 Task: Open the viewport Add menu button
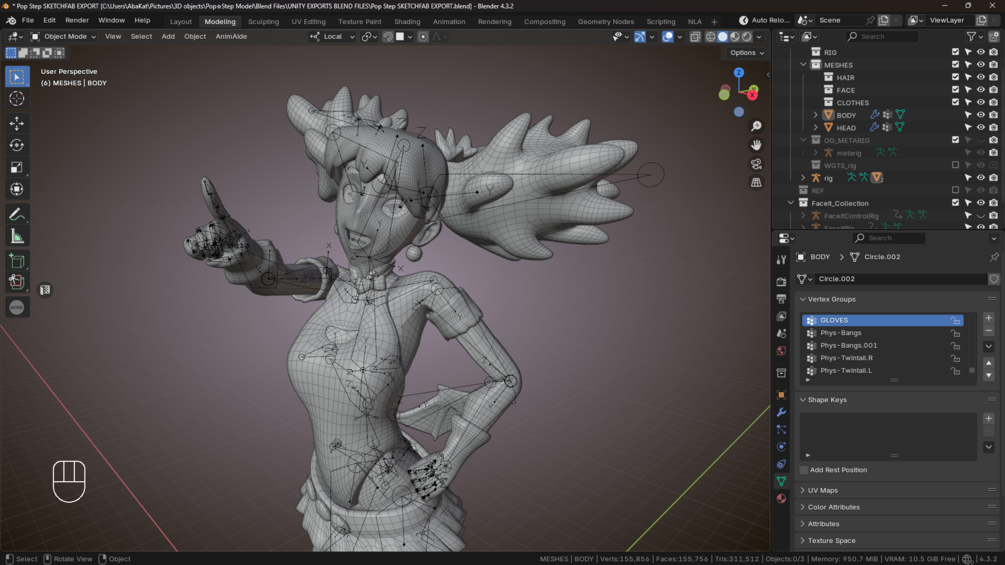(x=168, y=37)
